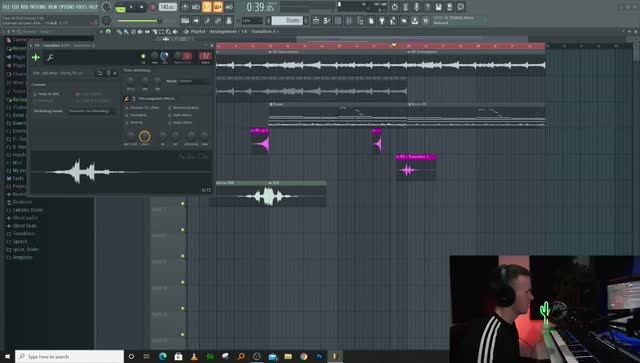
Task: Click the magnet snap icon in playlist toolbar
Action: pyautogui.click(x=108, y=31)
